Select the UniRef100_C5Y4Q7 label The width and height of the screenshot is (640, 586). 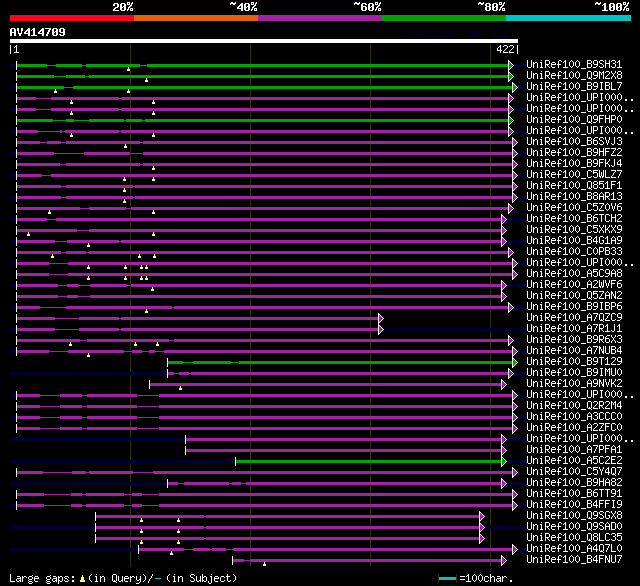click(574, 472)
